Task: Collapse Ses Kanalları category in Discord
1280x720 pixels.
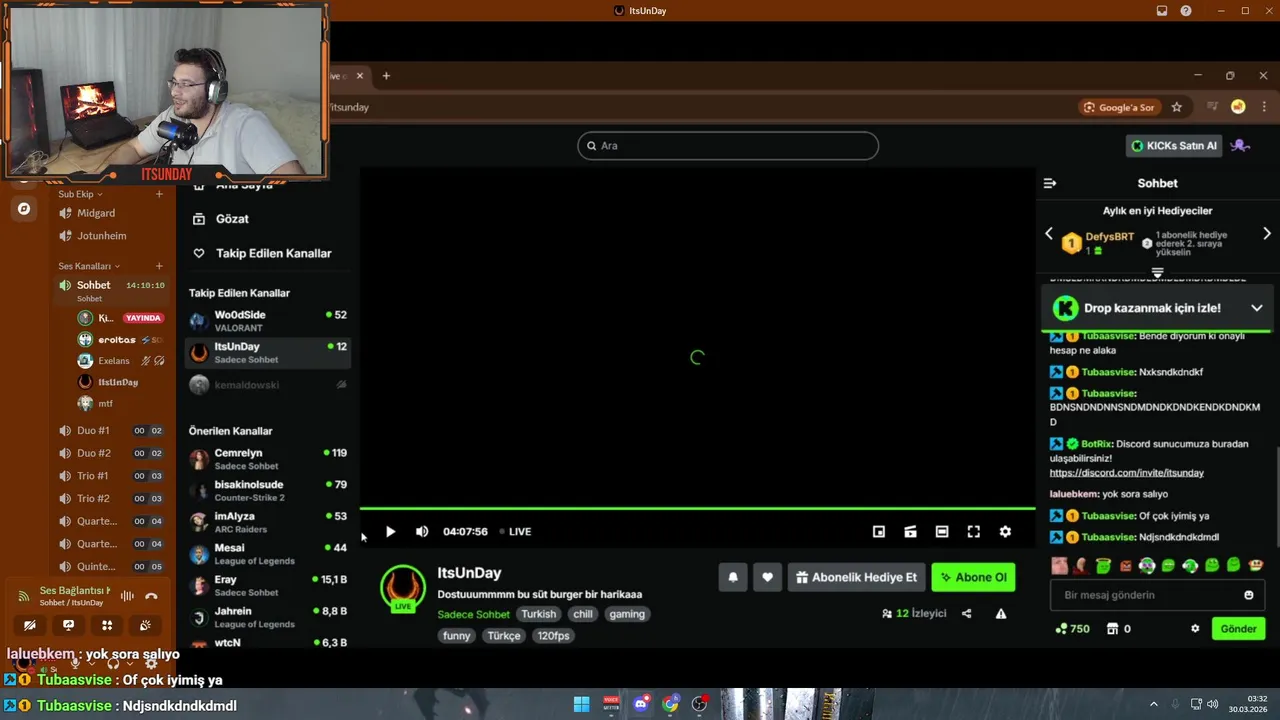Action: coord(88,266)
